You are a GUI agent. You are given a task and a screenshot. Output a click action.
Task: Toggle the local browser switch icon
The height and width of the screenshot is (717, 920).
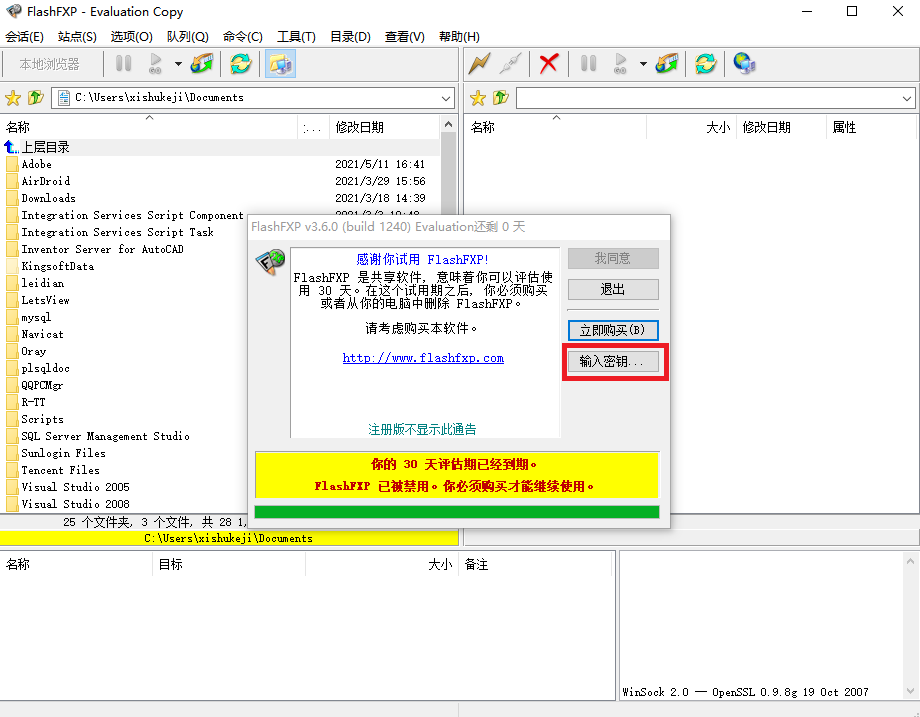click(x=280, y=63)
